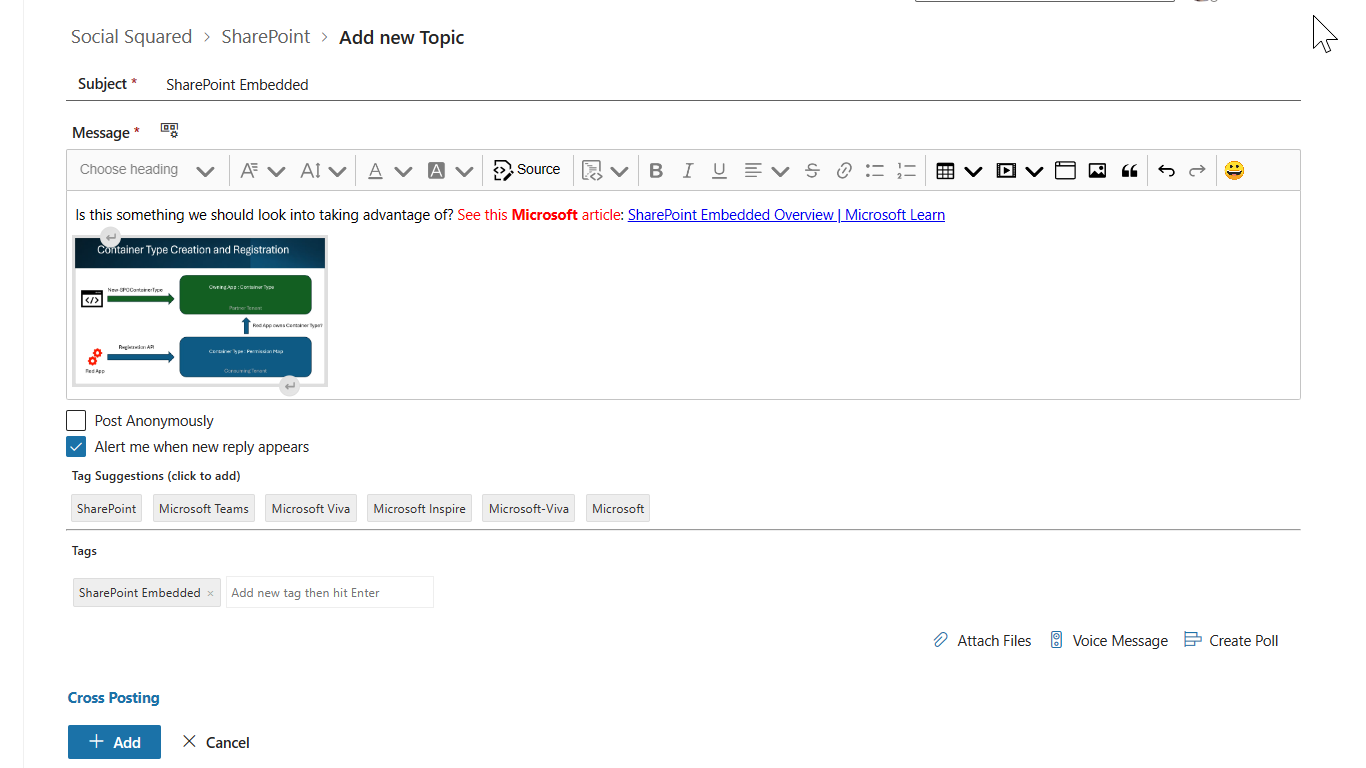Click the text alignment icon

(x=753, y=171)
